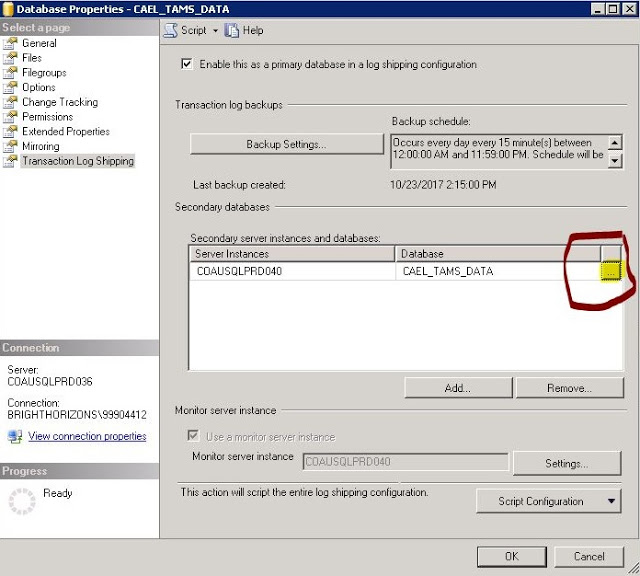Select the Change Tracking page
This screenshot has height=576, width=640.
60,102
